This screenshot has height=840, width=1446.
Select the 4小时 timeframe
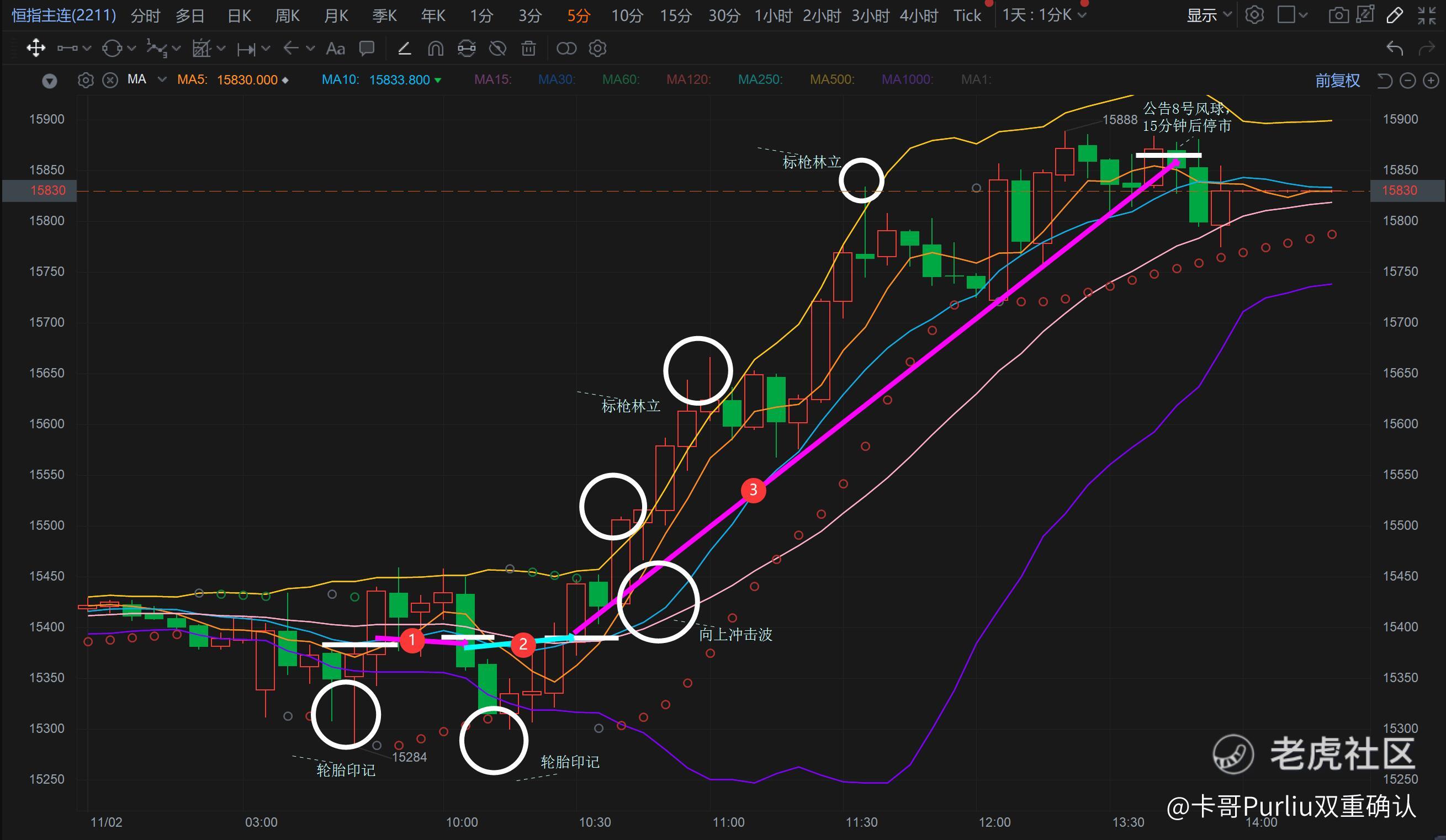(x=918, y=15)
